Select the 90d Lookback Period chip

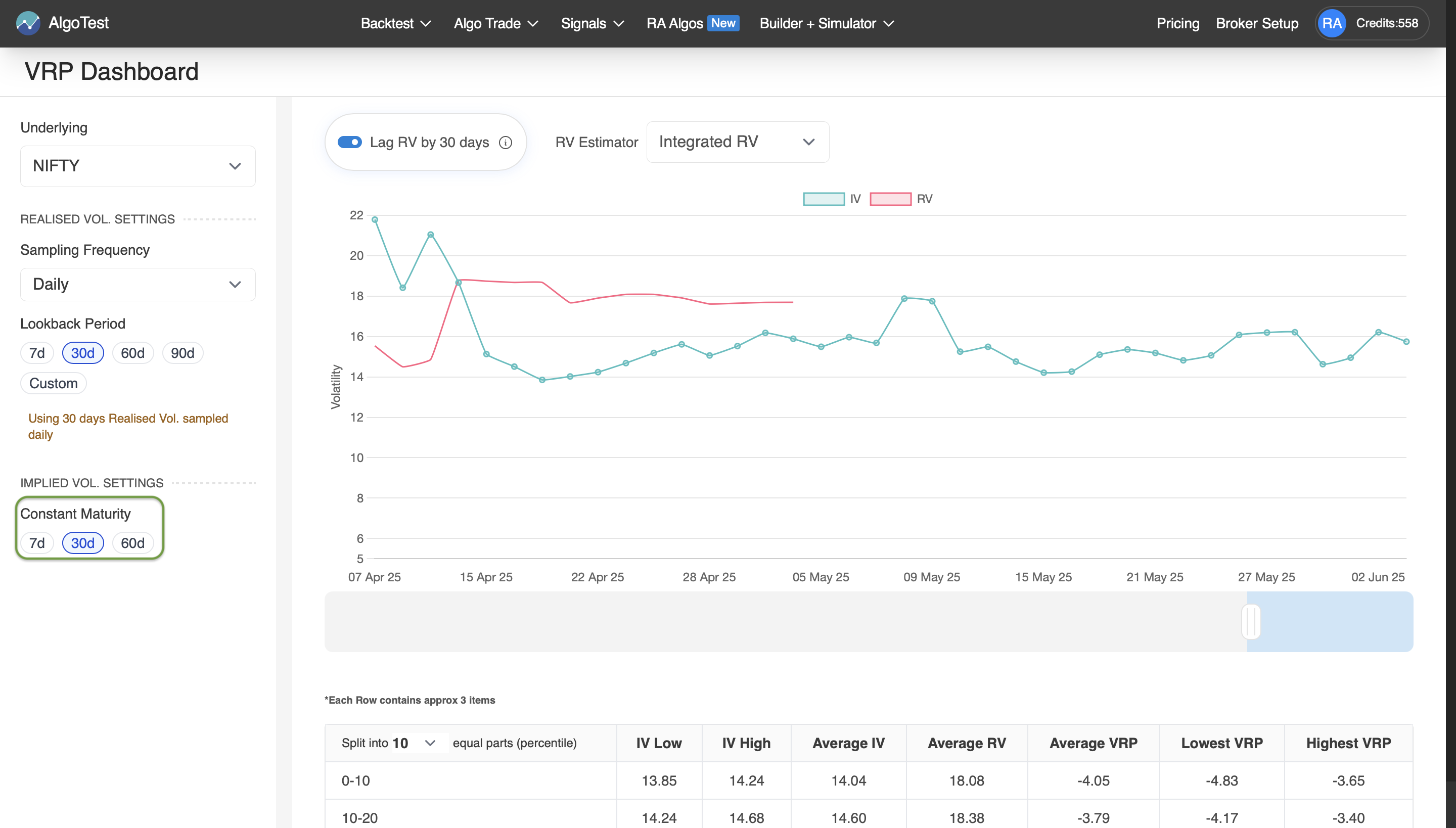pyautogui.click(x=182, y=353)
